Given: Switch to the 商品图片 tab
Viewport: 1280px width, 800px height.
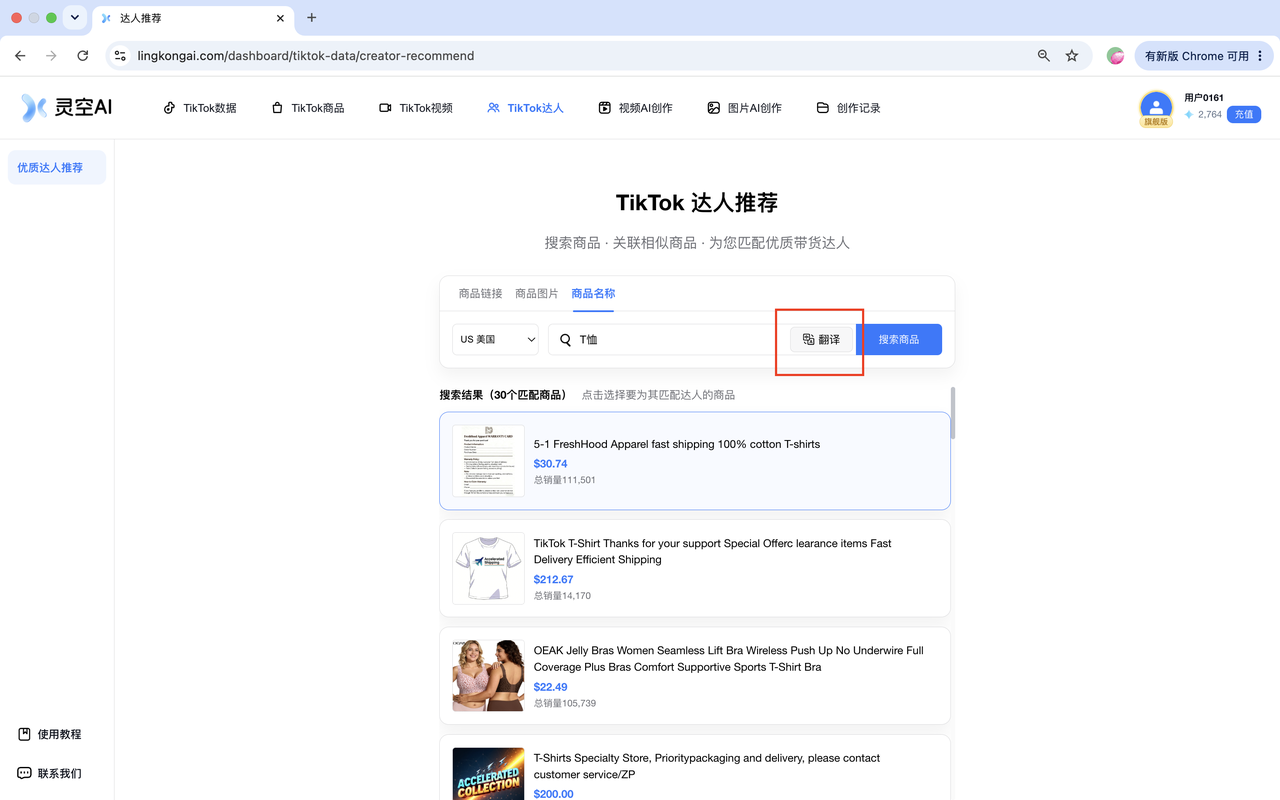Looking at the screenshot, I should pyautogui.click(x=537, y=294).
